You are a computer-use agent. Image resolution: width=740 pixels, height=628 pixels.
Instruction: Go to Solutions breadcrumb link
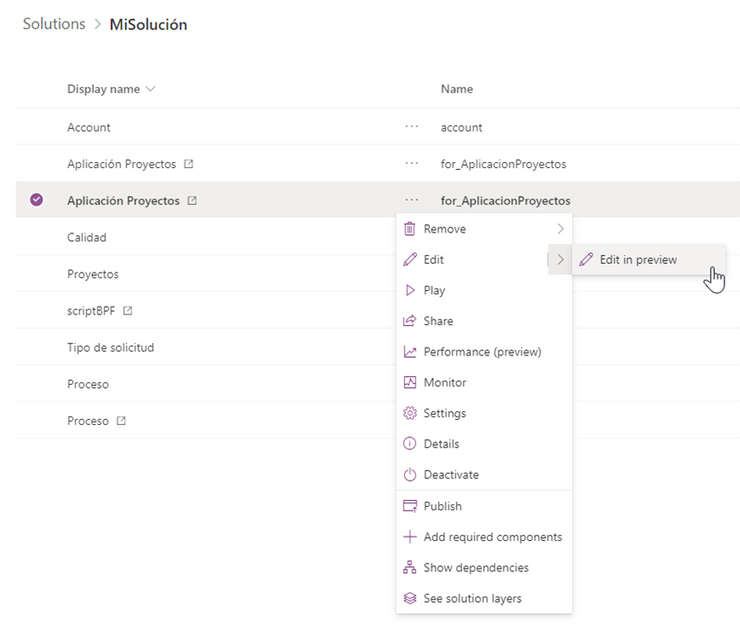point(54,24)
